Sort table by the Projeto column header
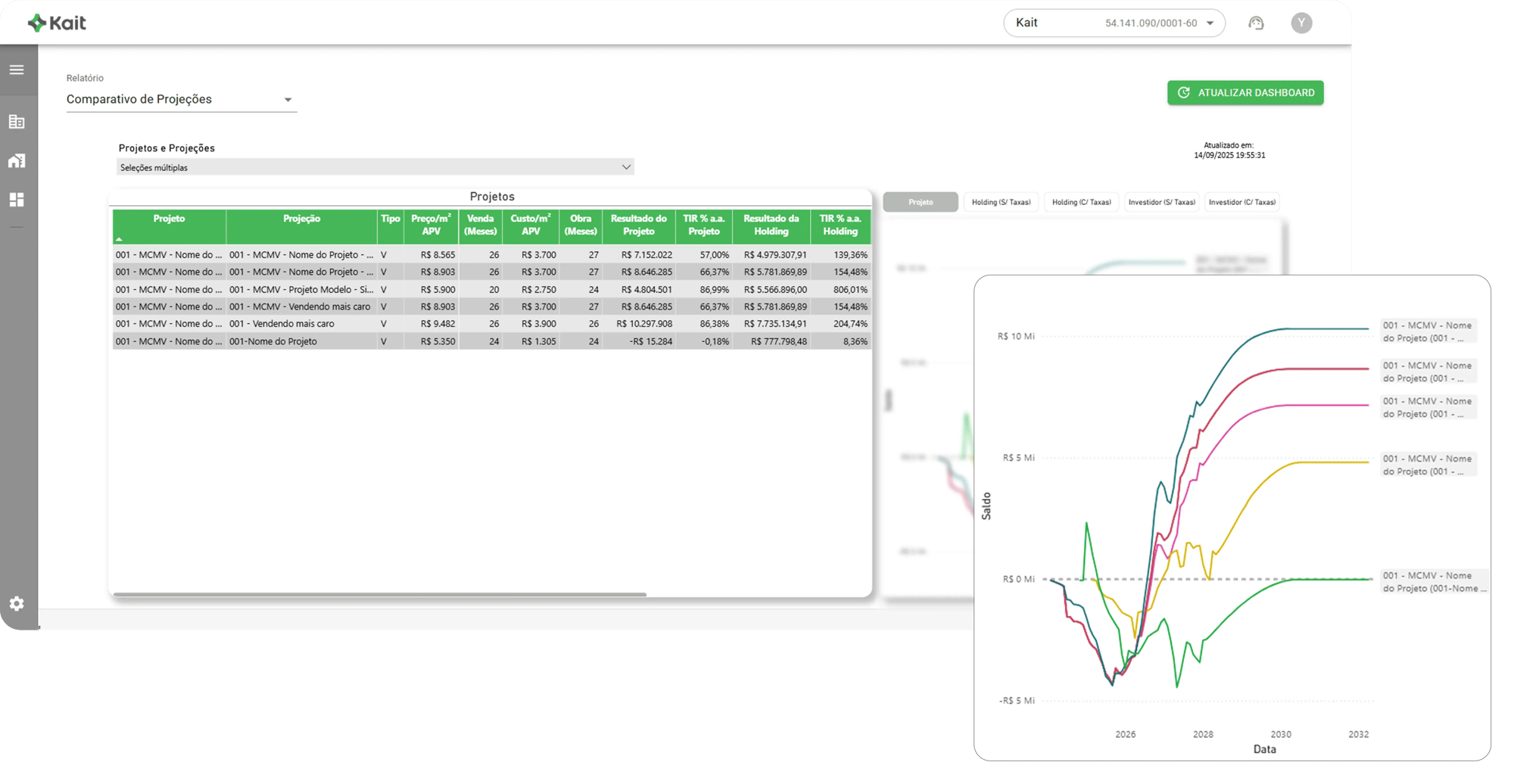The image size is (1514, 784). [169, 219]
